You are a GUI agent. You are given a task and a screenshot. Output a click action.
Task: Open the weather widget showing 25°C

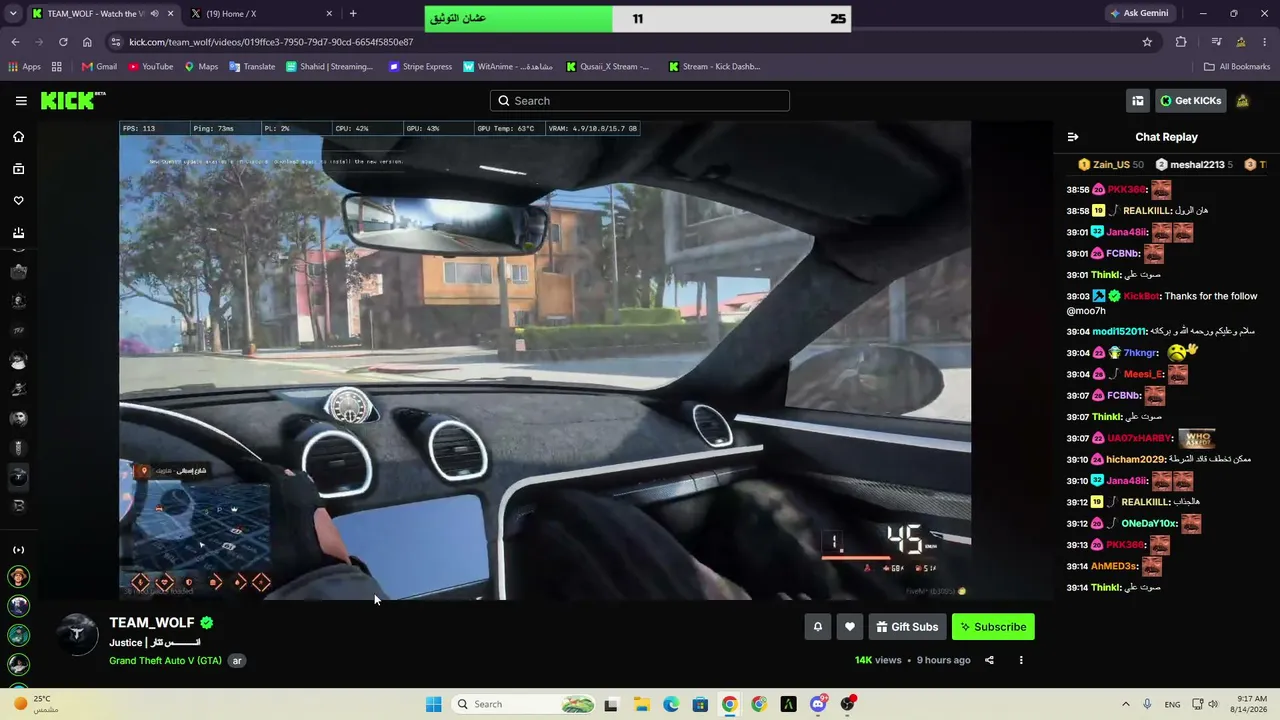[x=37, y=704]
